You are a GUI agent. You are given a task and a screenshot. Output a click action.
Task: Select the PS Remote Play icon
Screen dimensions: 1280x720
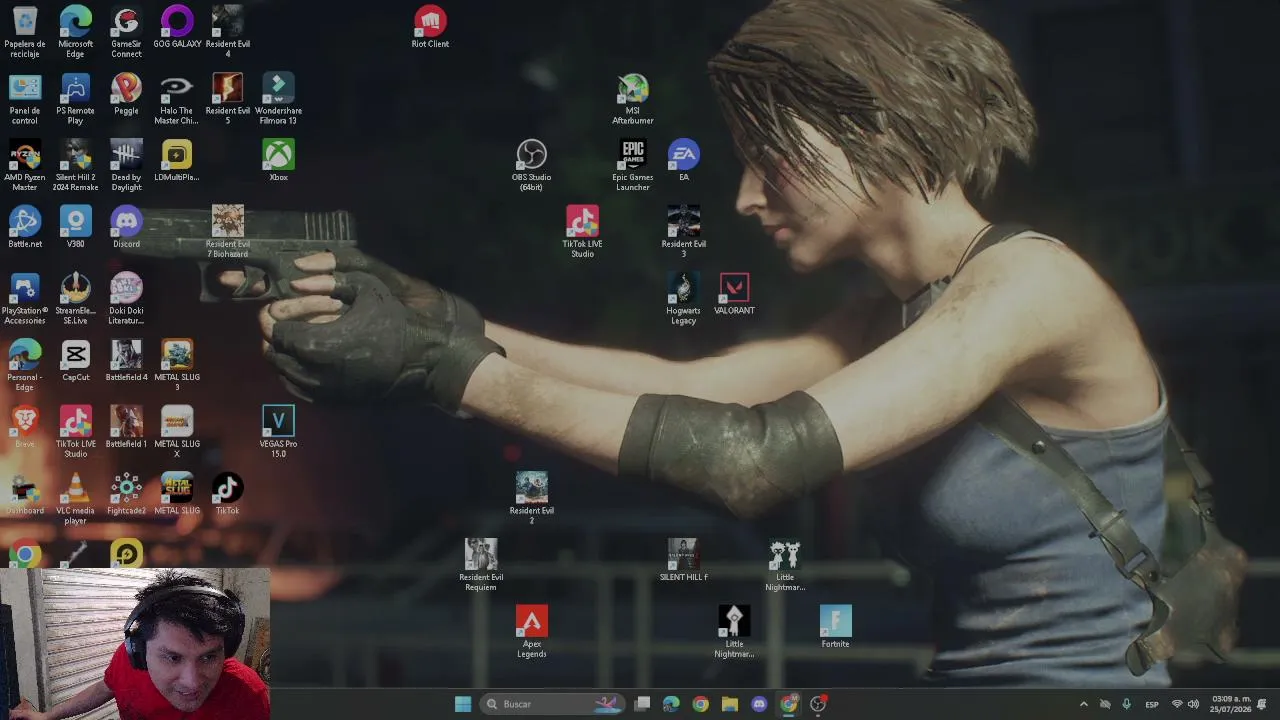click(x=75, y=99)
